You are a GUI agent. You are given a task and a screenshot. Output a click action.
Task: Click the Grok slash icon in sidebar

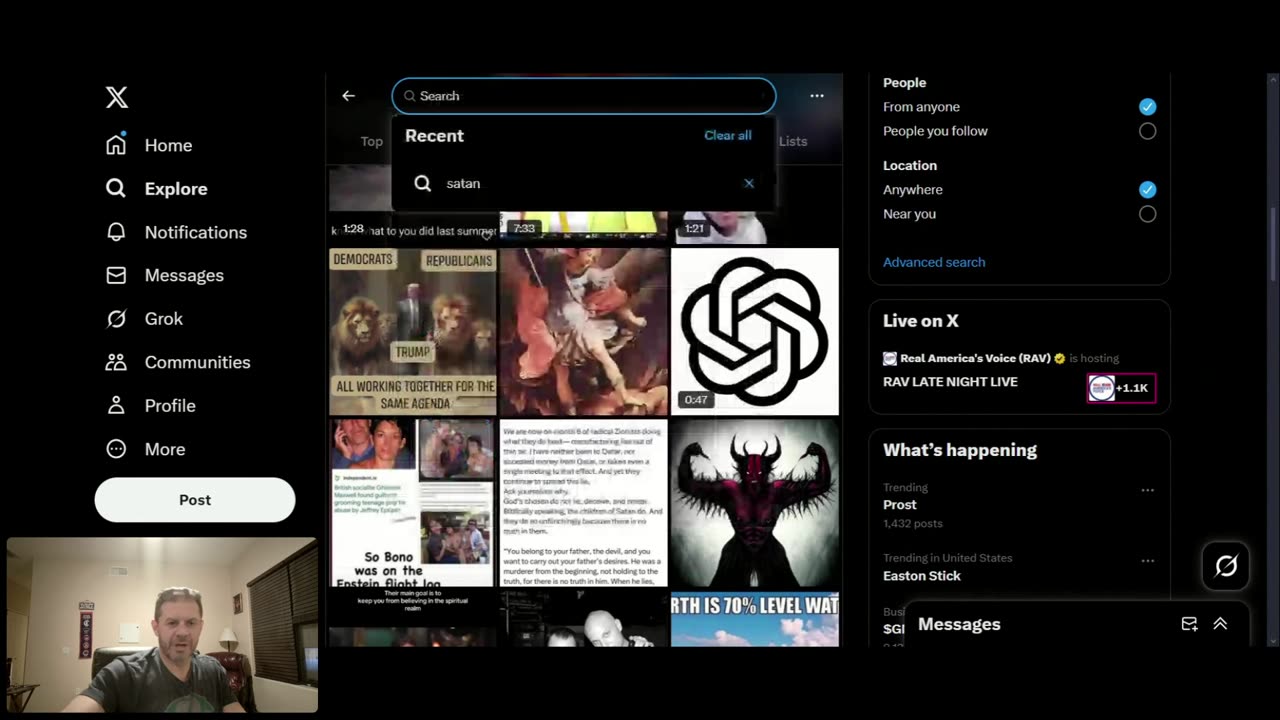tap(116, 319)
